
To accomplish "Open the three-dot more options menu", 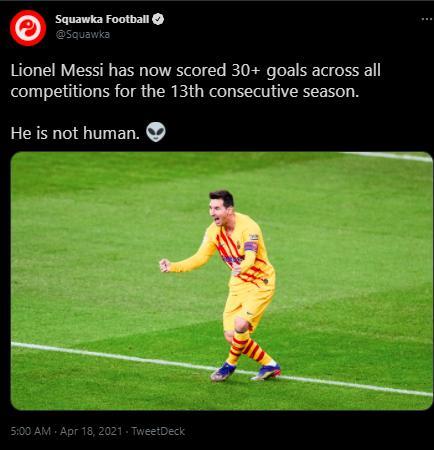I will [427, 19].
